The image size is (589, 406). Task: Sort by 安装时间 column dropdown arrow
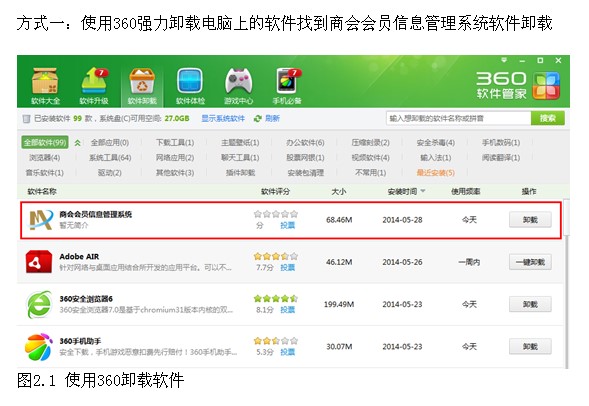click(x=423, y=191)
